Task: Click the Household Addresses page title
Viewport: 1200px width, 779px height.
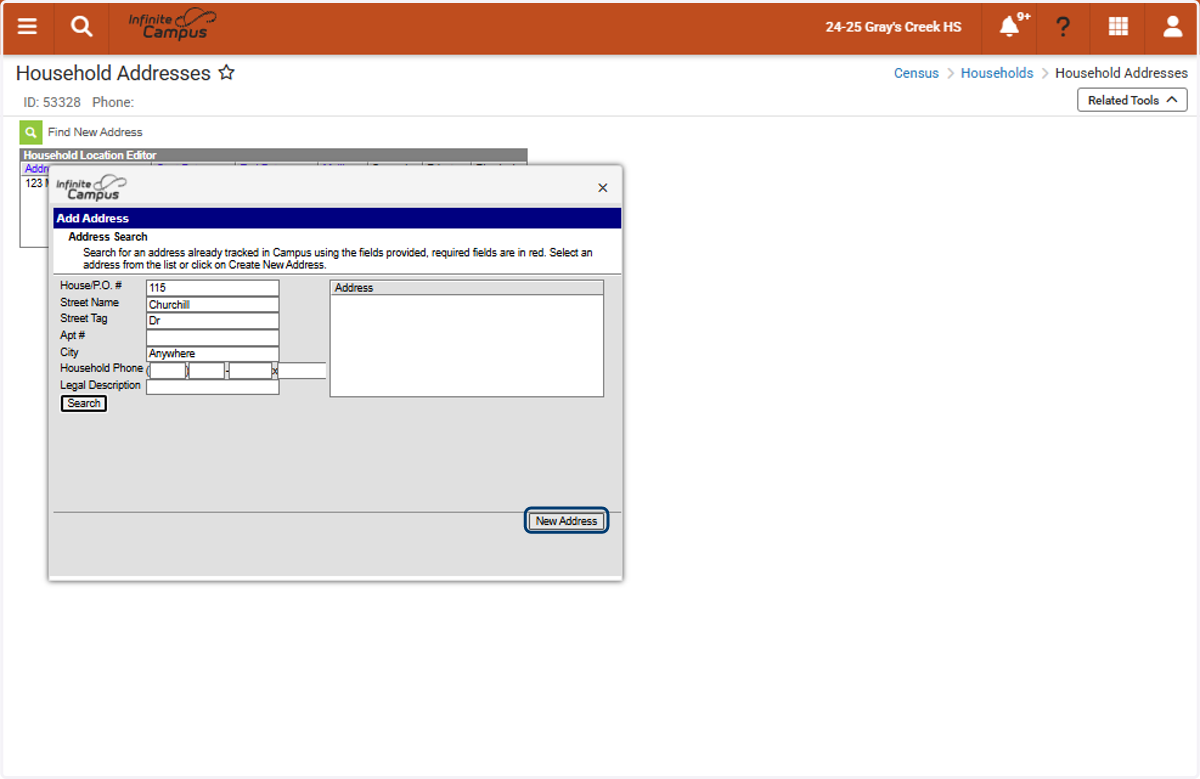Action: (x=113, y=73)
